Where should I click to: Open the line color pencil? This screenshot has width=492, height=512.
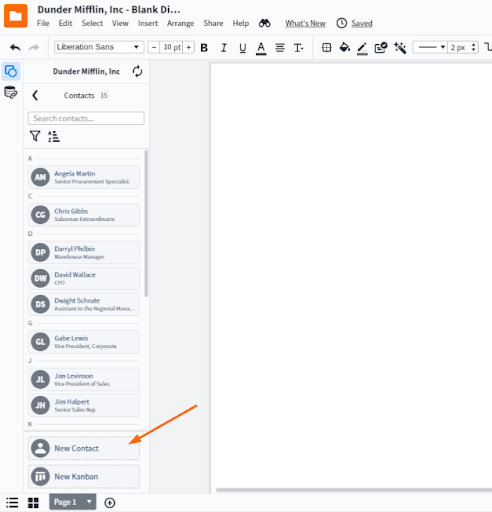362,48
